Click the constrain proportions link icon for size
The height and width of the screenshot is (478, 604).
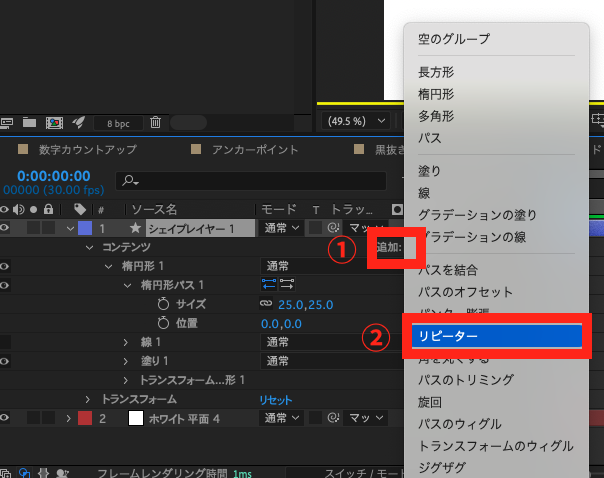point(266,304)
